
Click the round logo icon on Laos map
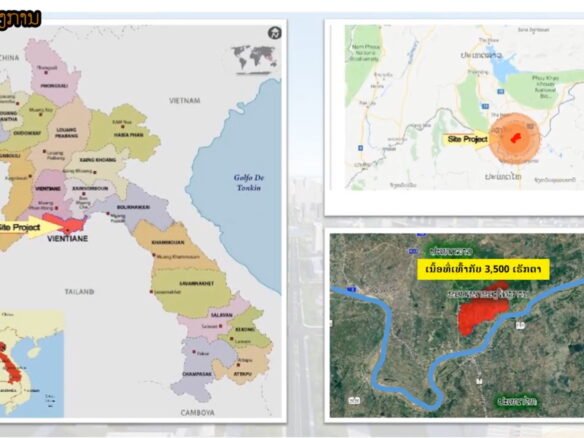click(x=275, y=33)
